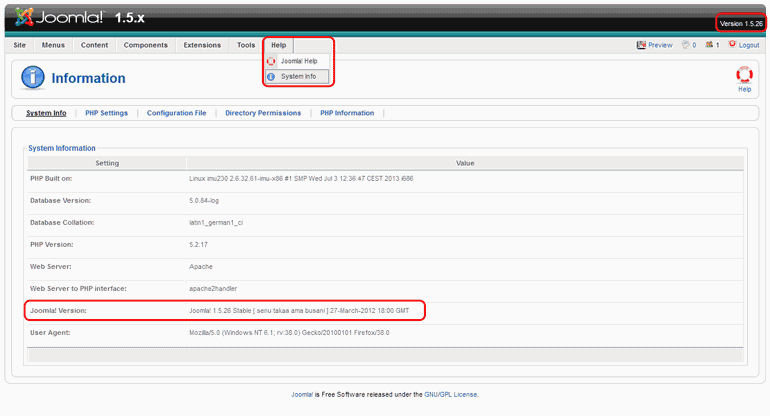Click the Logout icon
770x416 pixels.
coord(732,44)
